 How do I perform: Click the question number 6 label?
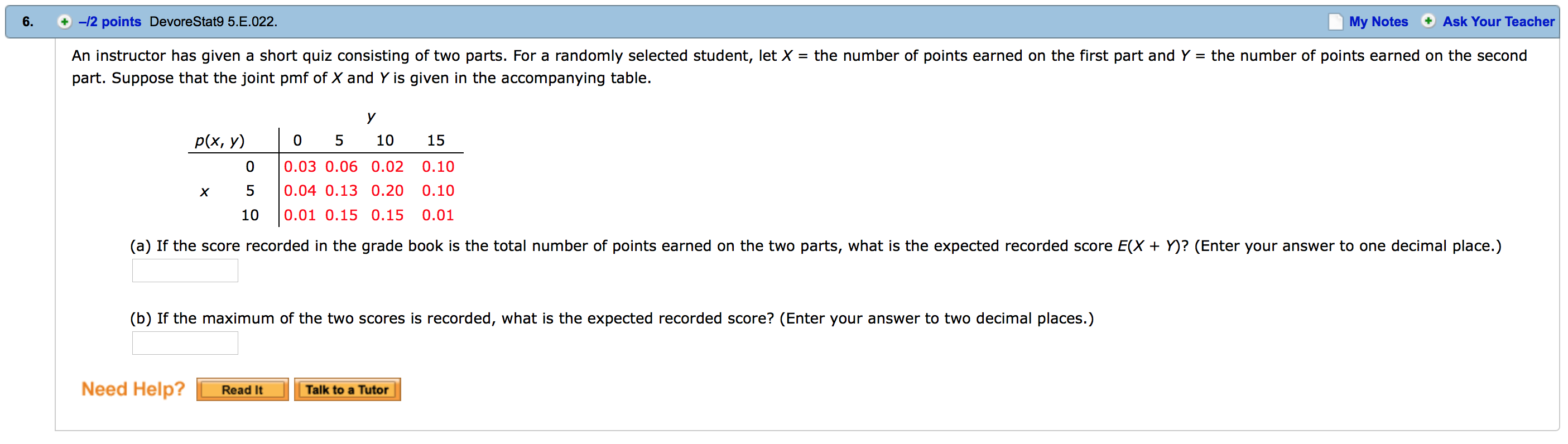pos(26,21)
